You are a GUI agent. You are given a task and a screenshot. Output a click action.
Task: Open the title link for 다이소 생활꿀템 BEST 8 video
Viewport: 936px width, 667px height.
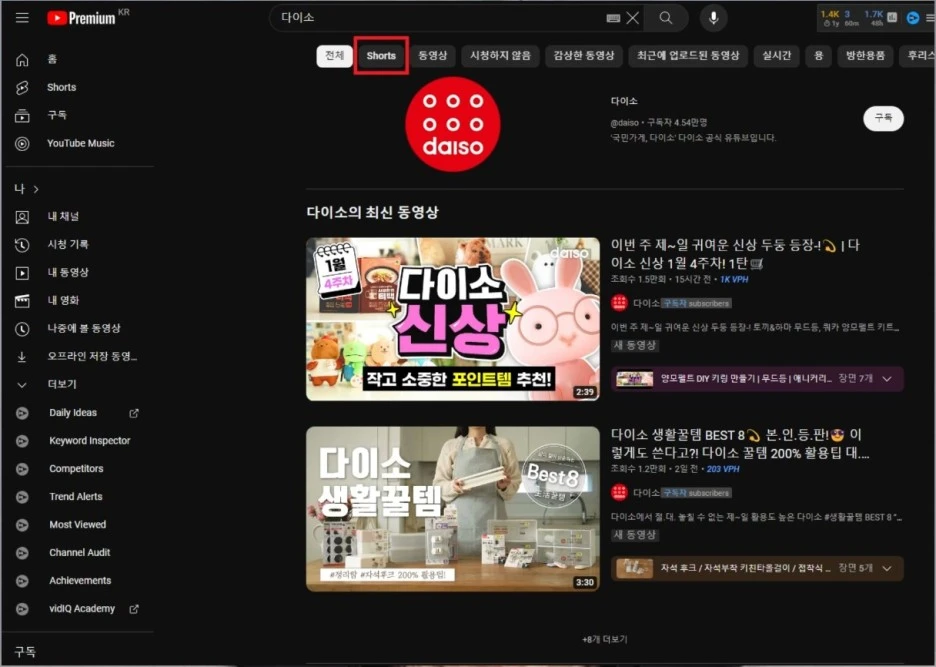(x=740, y=444)
